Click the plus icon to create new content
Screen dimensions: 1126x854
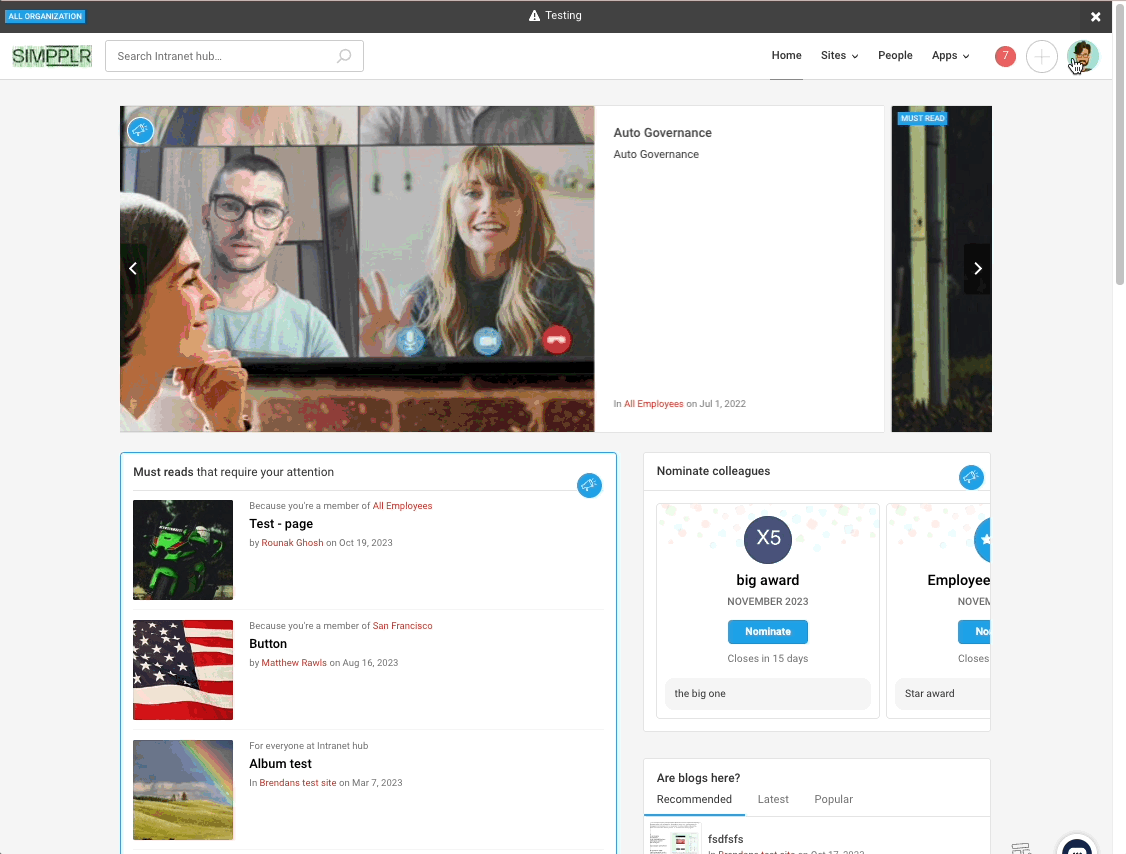coord(1042,57)
